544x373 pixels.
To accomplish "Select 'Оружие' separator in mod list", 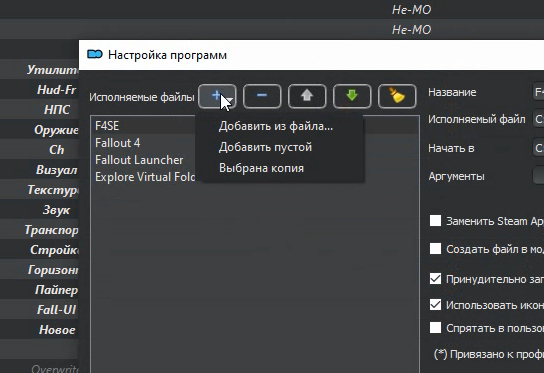I will (x=39, y=130).
